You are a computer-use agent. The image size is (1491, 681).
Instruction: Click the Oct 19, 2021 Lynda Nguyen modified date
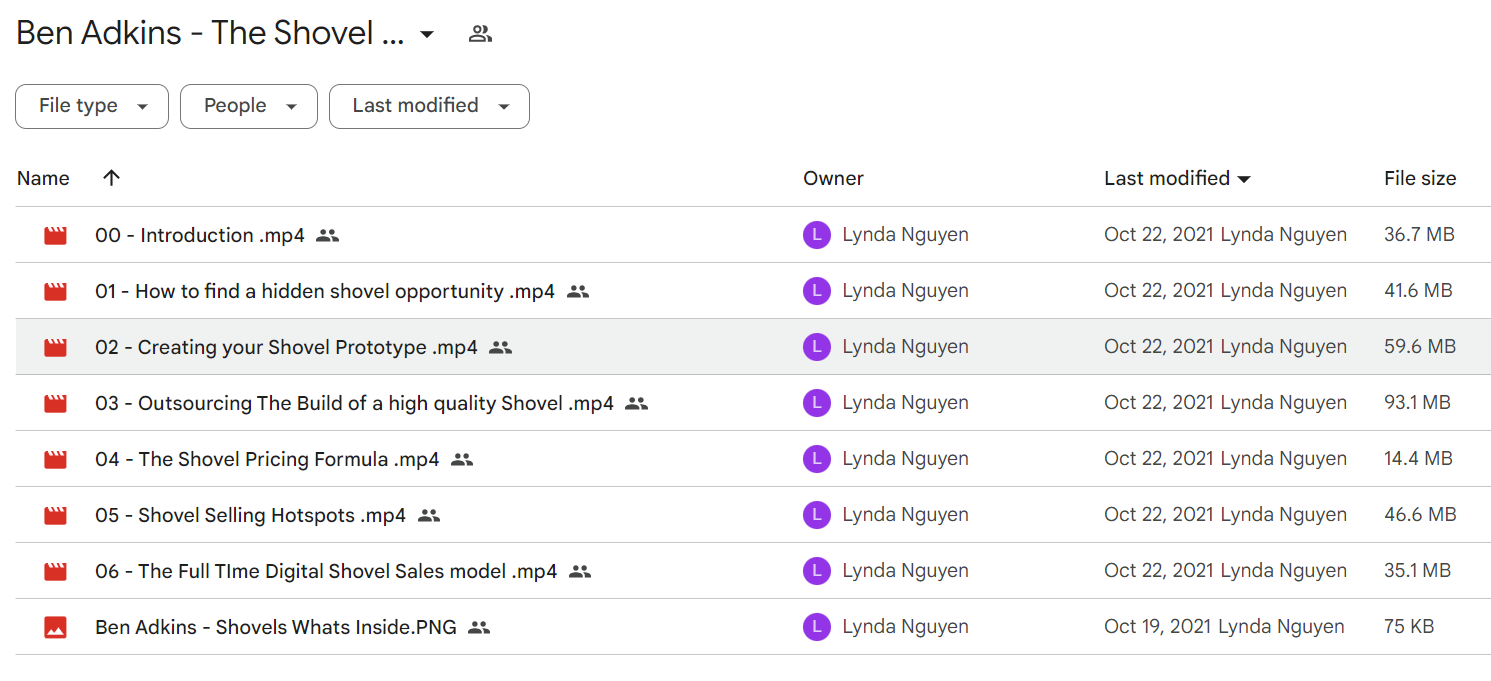[x=1224, y=627]
